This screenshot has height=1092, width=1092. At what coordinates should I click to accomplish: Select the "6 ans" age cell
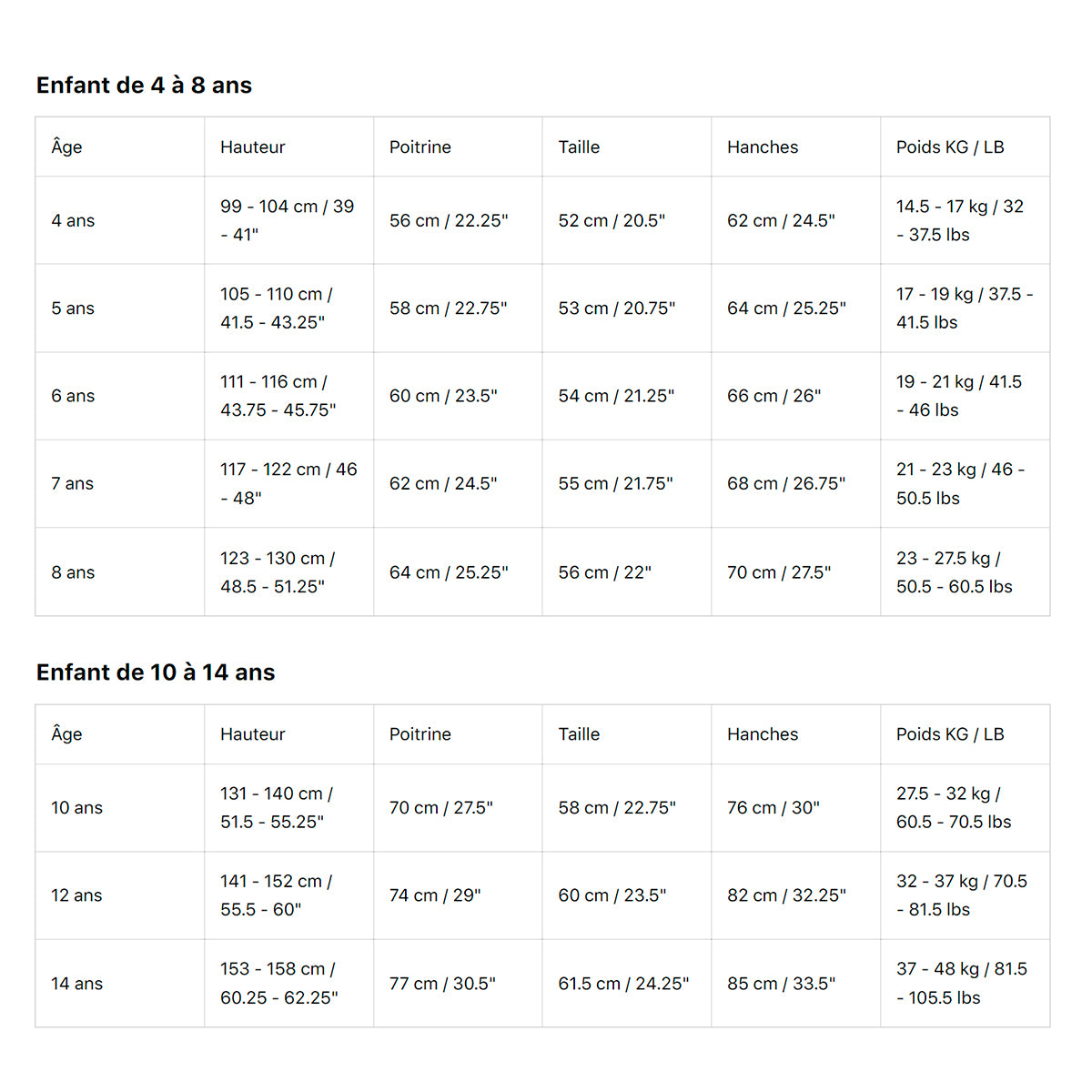pos(73,396)
